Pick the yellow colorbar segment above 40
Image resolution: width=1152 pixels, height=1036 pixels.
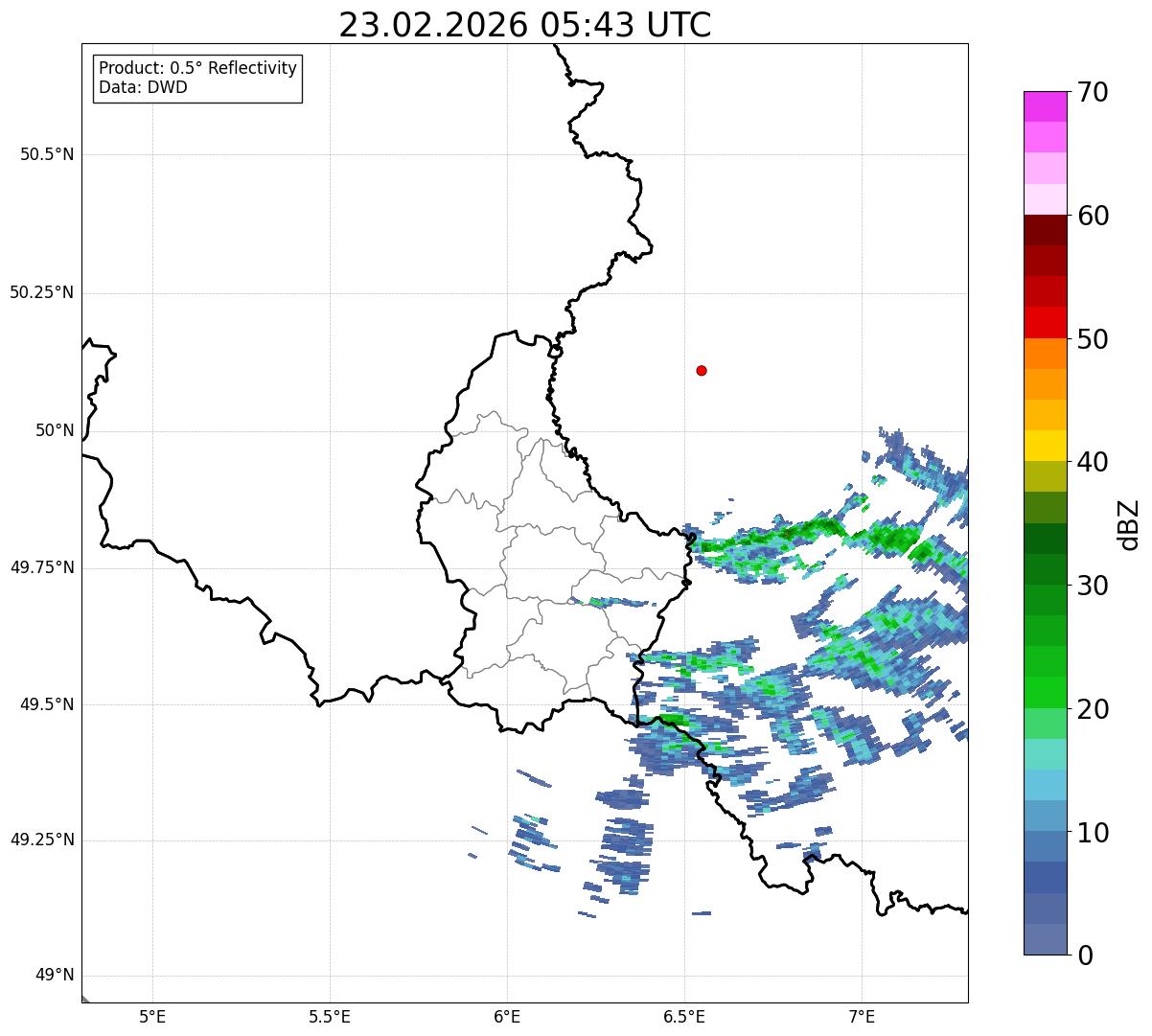click(x=1046, y=447)
